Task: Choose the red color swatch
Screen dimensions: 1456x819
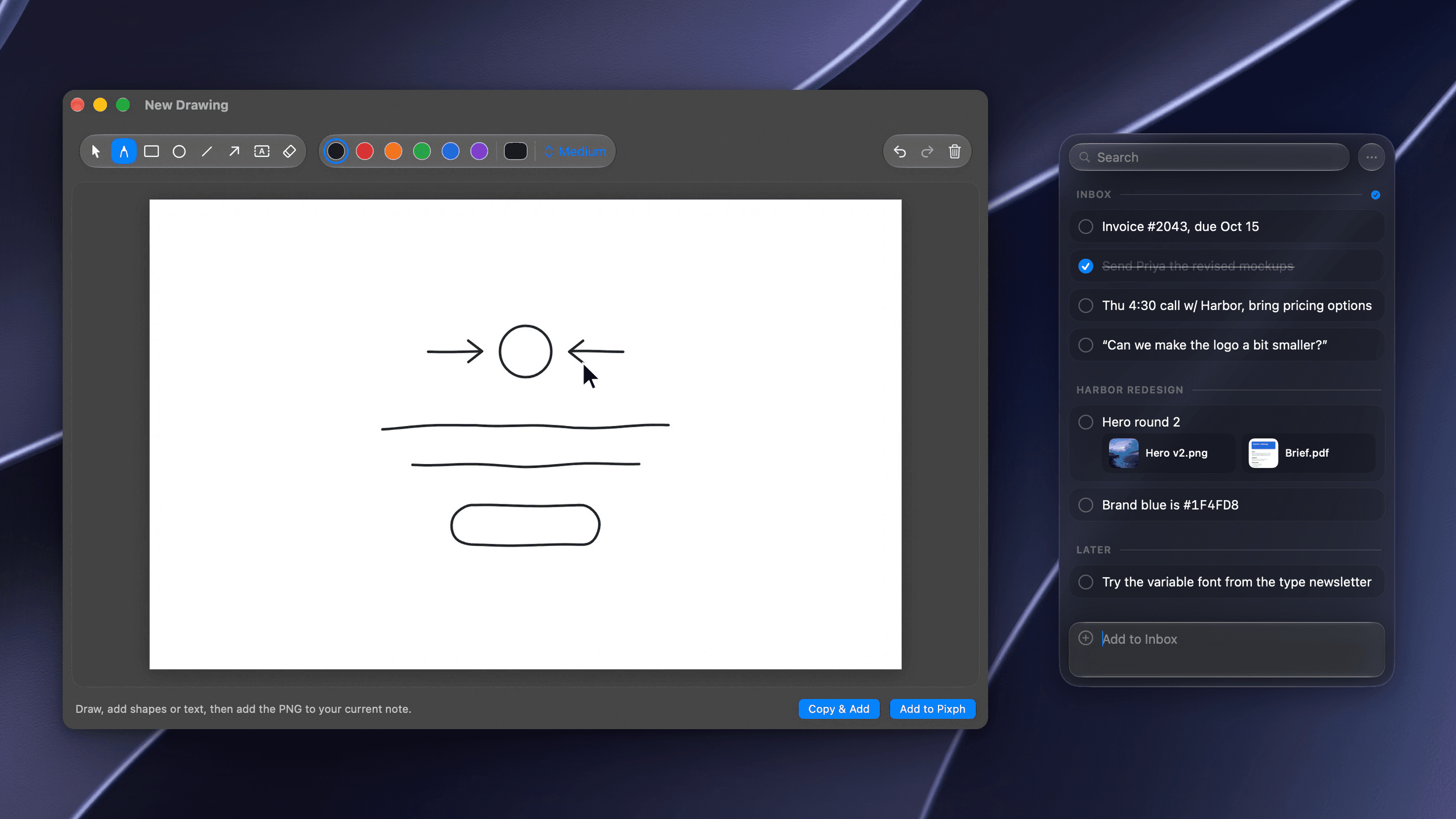Action: point(365,151)
